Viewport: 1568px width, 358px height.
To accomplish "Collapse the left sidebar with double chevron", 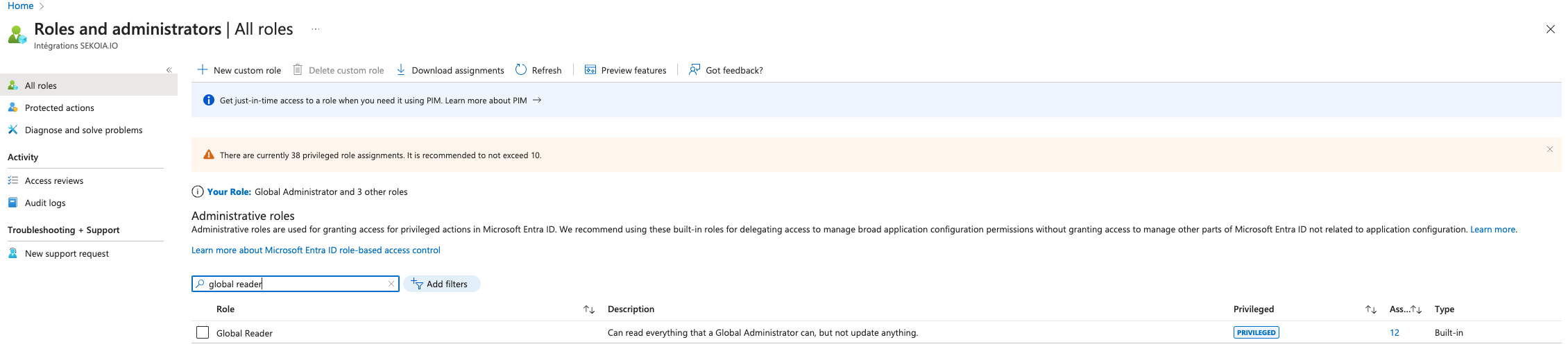I will tap(169, 70).
